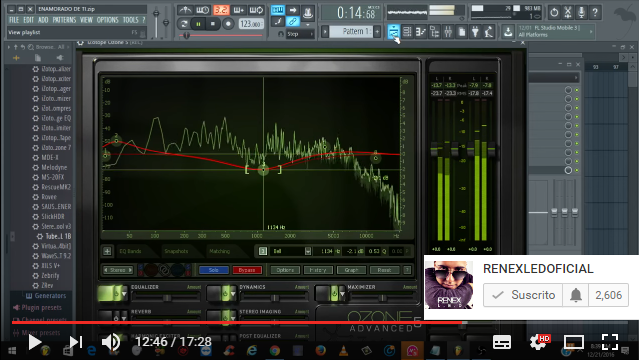Switch to Ozone Matching tab
Screen dimensions: 639x360
tap(219, 251)
